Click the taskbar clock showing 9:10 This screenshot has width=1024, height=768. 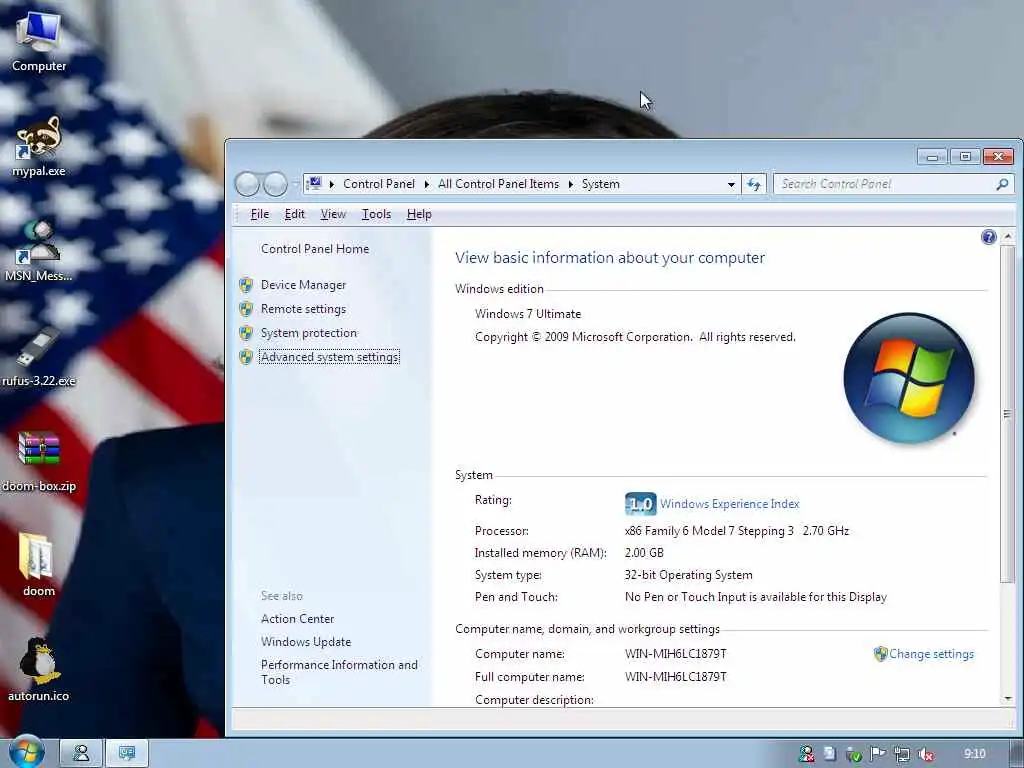tap(974, 754)
